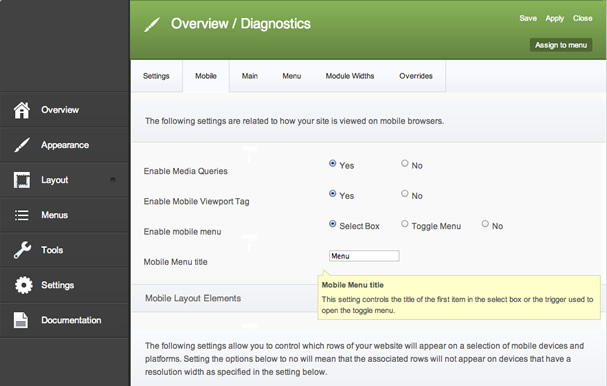Select No for Enable Mobile Viewport Tag
This screenshot has width=607, height=386.
405,193
